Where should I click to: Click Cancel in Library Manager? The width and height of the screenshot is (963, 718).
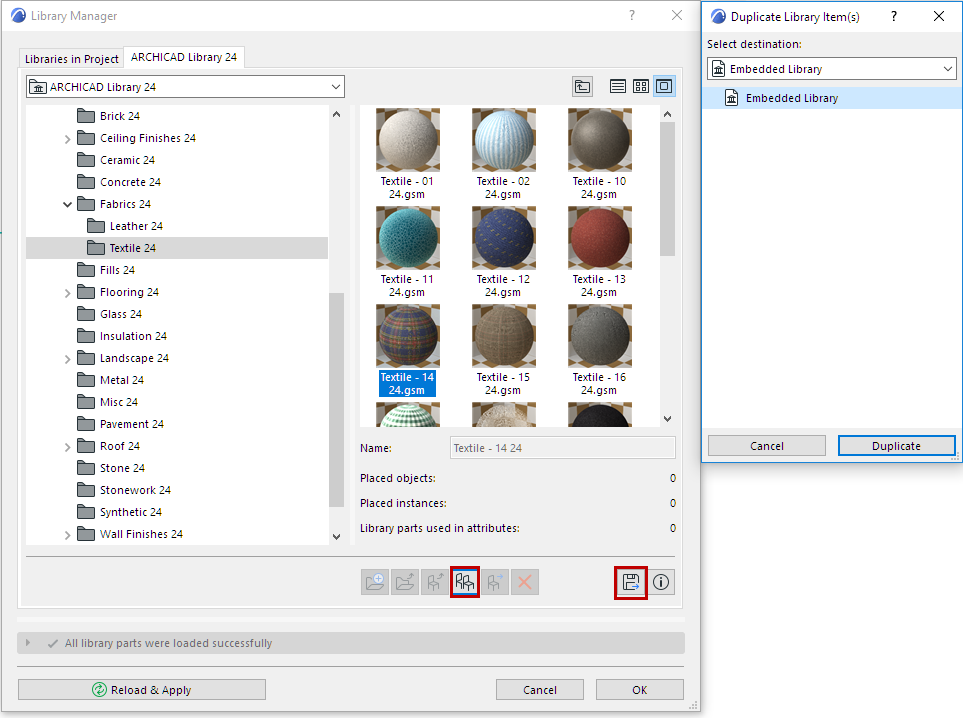point(540,690)
